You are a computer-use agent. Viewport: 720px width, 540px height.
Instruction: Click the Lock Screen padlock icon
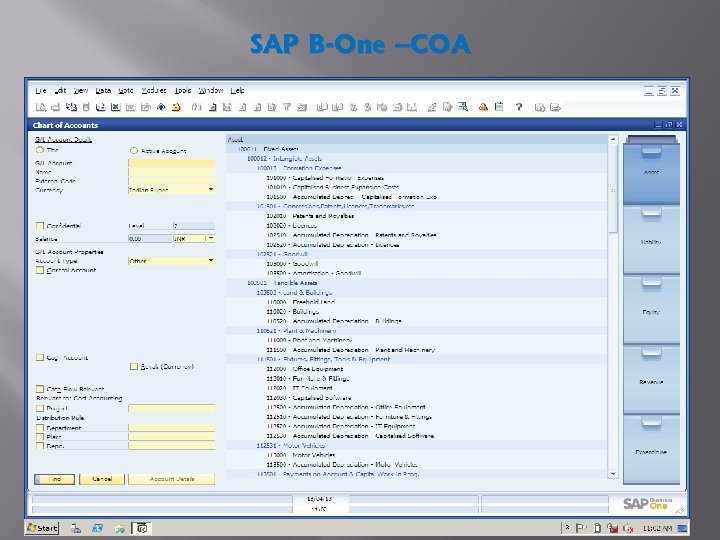[x=176, y=107]
